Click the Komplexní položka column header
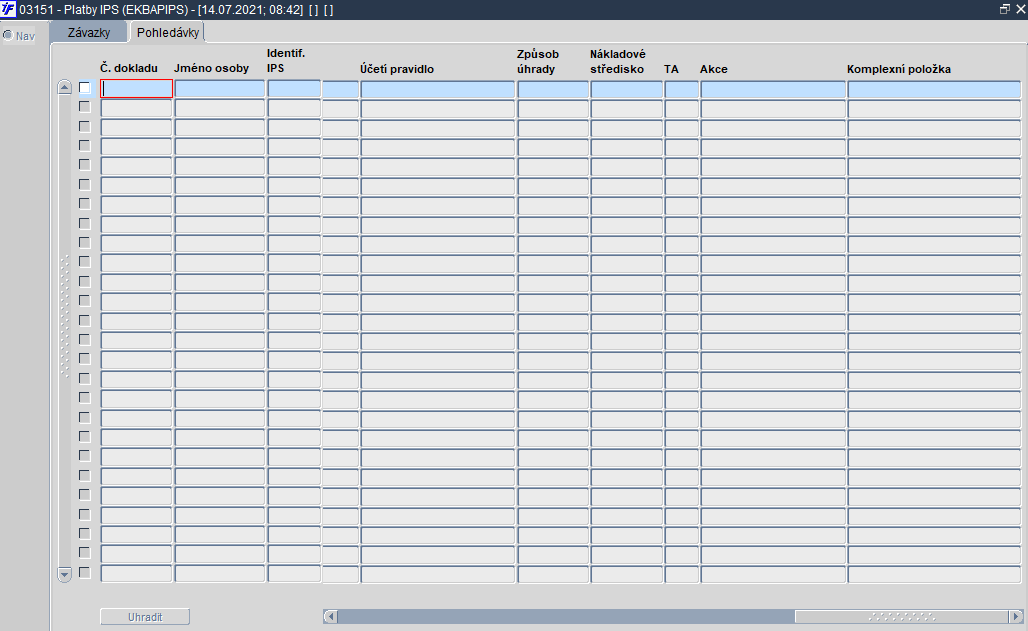Image resolution: width=1028 pixels, height=631 pixels. (899, 69)
